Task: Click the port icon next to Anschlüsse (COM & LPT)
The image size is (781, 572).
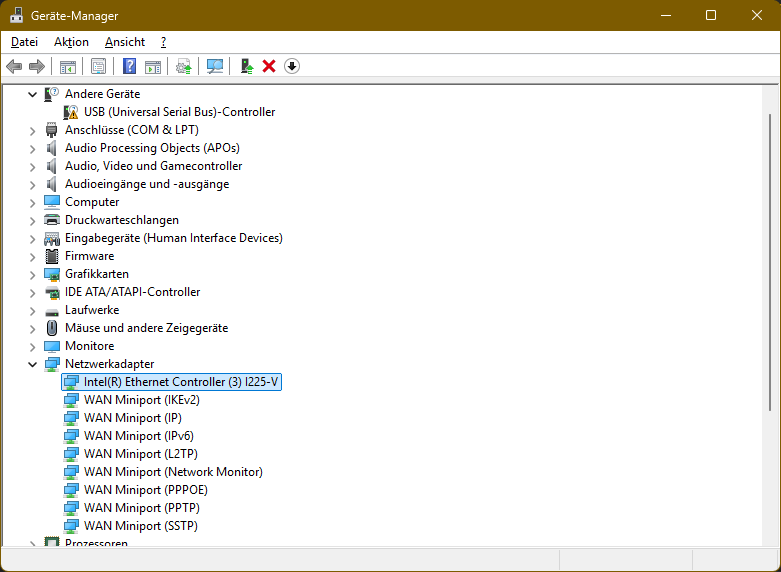Action: tap(51, 130)
